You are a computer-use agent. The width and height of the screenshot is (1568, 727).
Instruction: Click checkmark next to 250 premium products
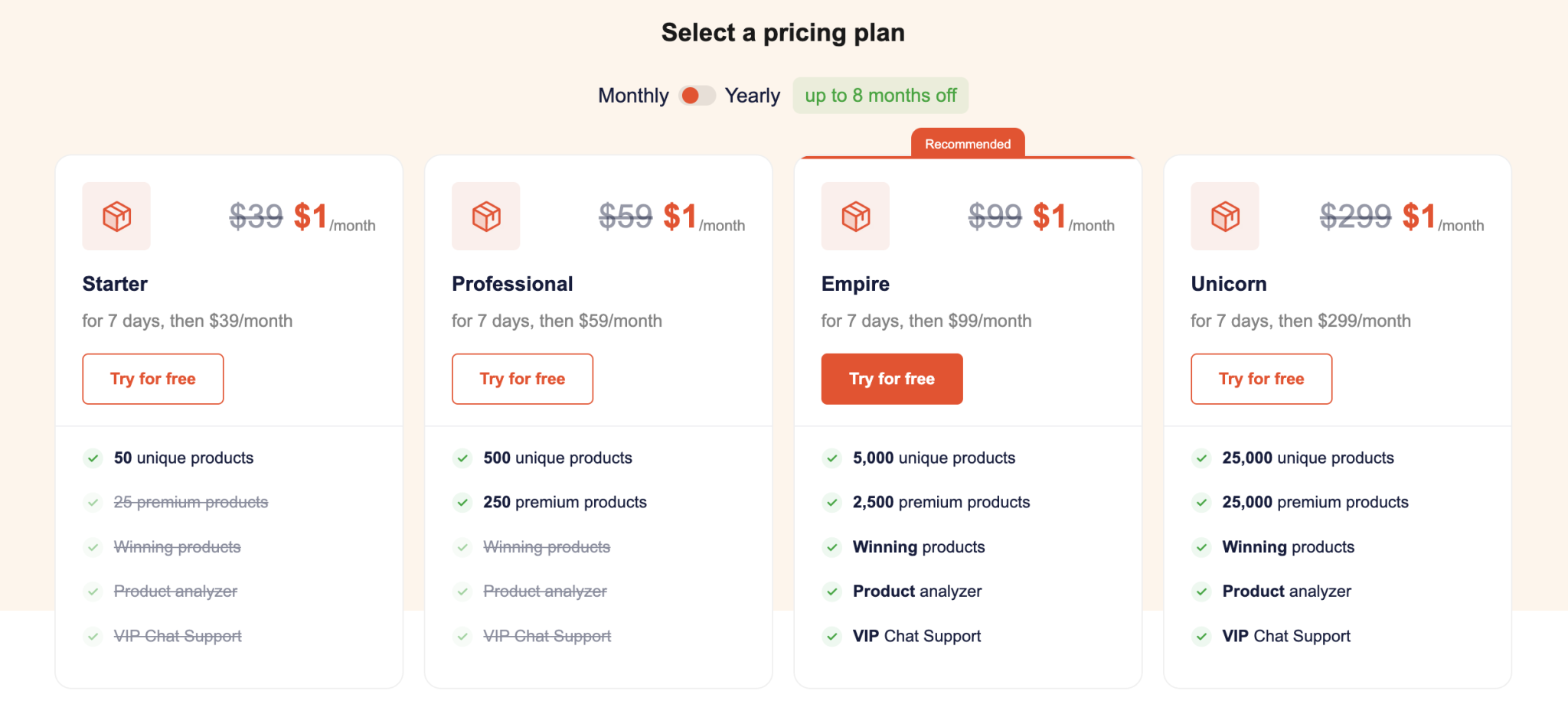[x=462, y=503]
